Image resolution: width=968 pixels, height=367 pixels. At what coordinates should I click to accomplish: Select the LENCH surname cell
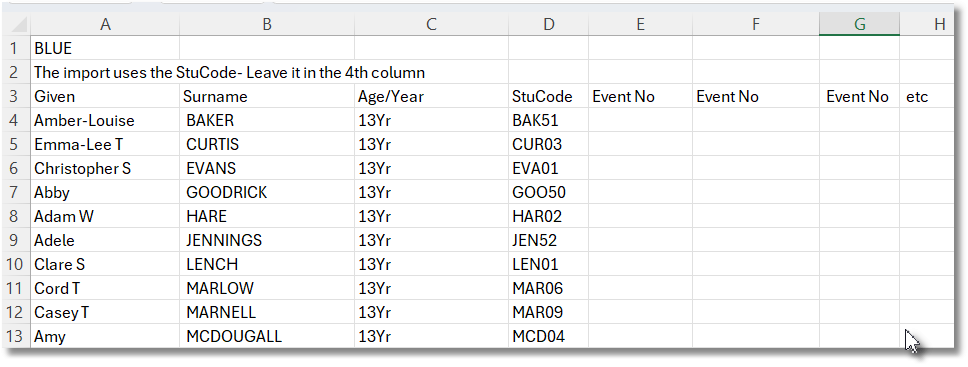(267, 264)
